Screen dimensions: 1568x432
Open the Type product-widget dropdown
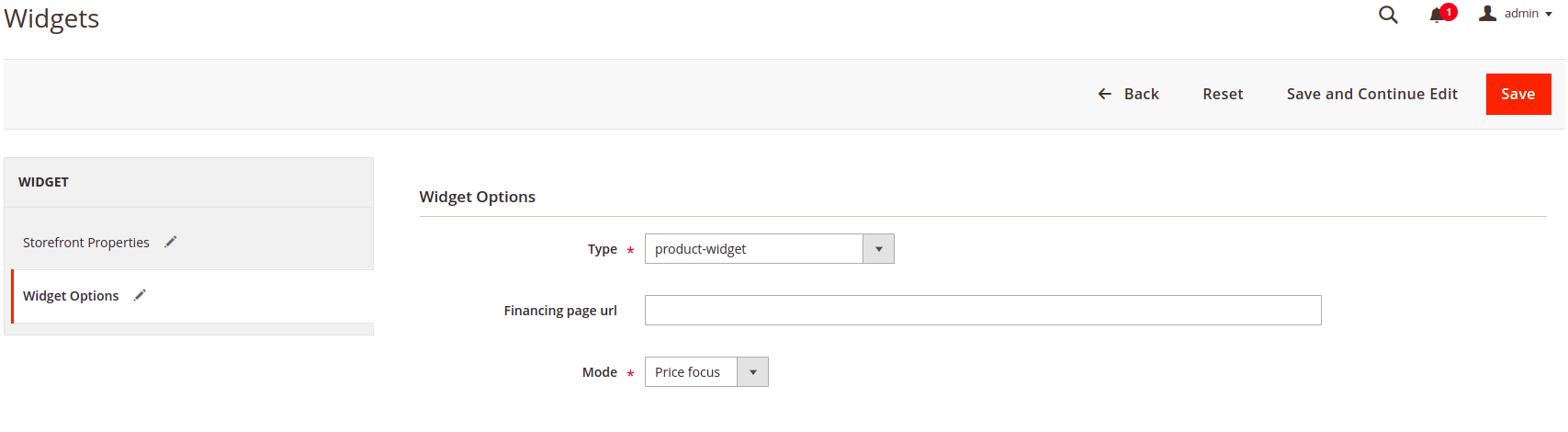click(769, 249)
